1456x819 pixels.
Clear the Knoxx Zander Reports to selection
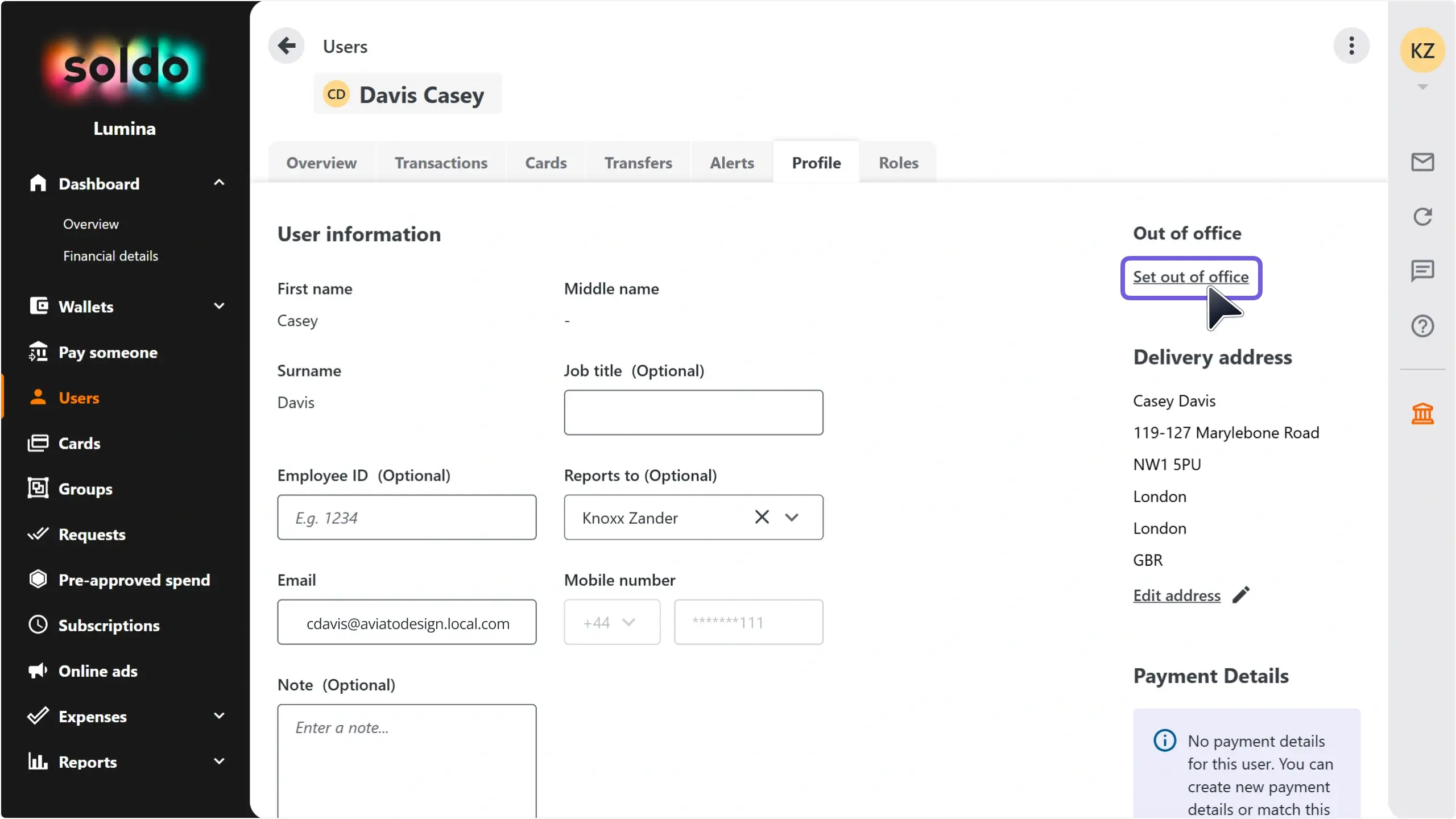point(762,517)
